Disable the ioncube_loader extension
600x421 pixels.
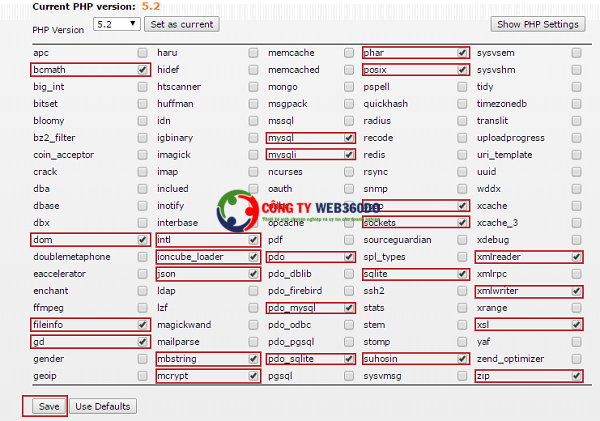253,257
